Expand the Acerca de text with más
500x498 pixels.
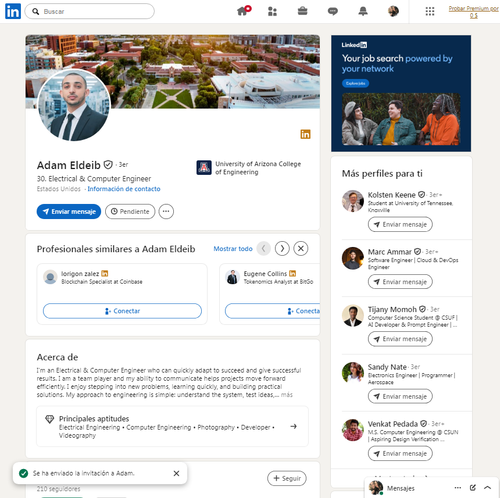click(x=287, y=395)
